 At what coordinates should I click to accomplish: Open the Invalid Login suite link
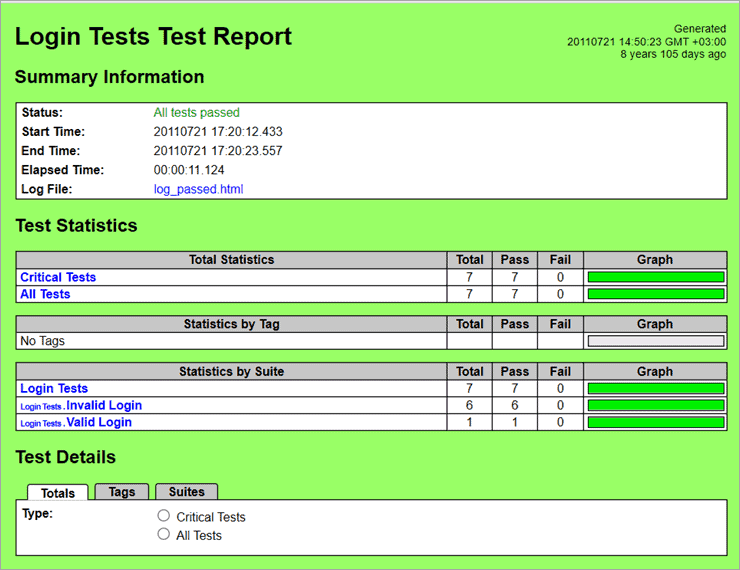pos(104,405)
